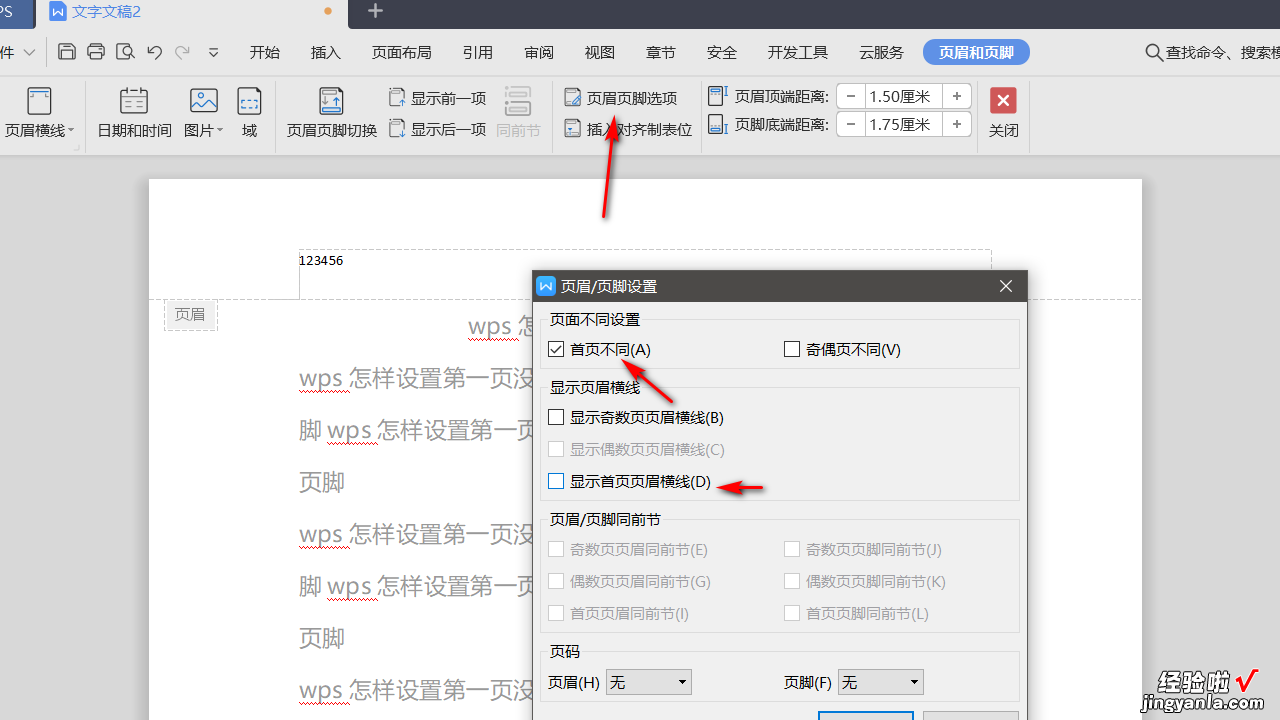The image size is (1280, 720).
Task: Open 页眉页脚选项 options
Action: click(x=621, y=98)
